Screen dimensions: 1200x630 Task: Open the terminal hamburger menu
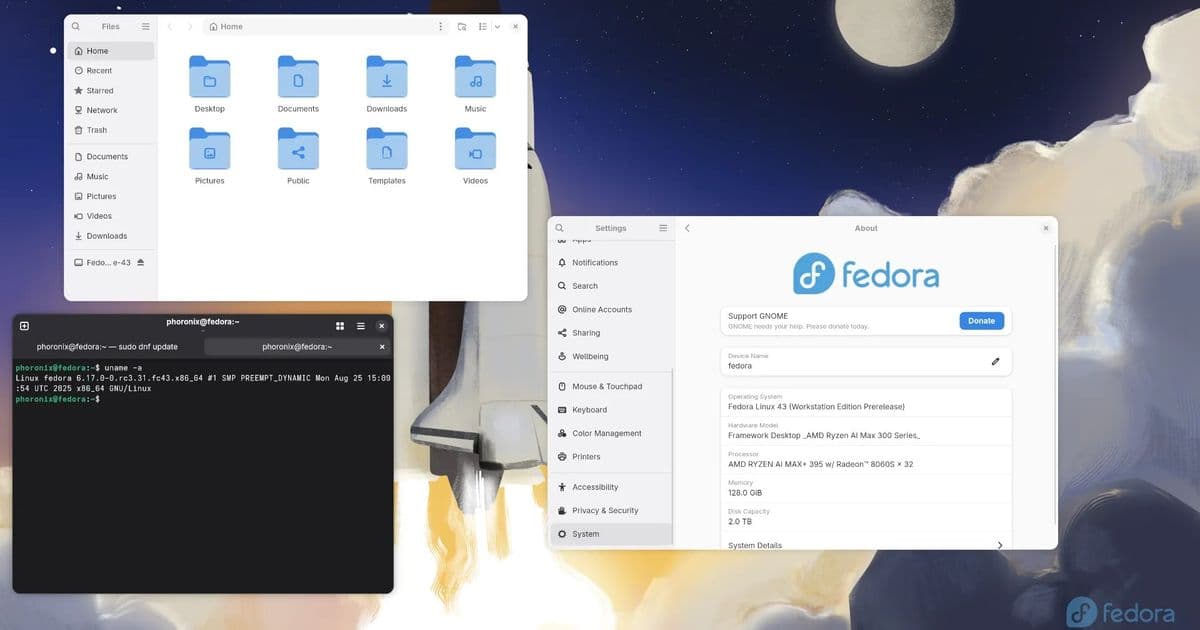pyautogui.click(x=358, y=325)
